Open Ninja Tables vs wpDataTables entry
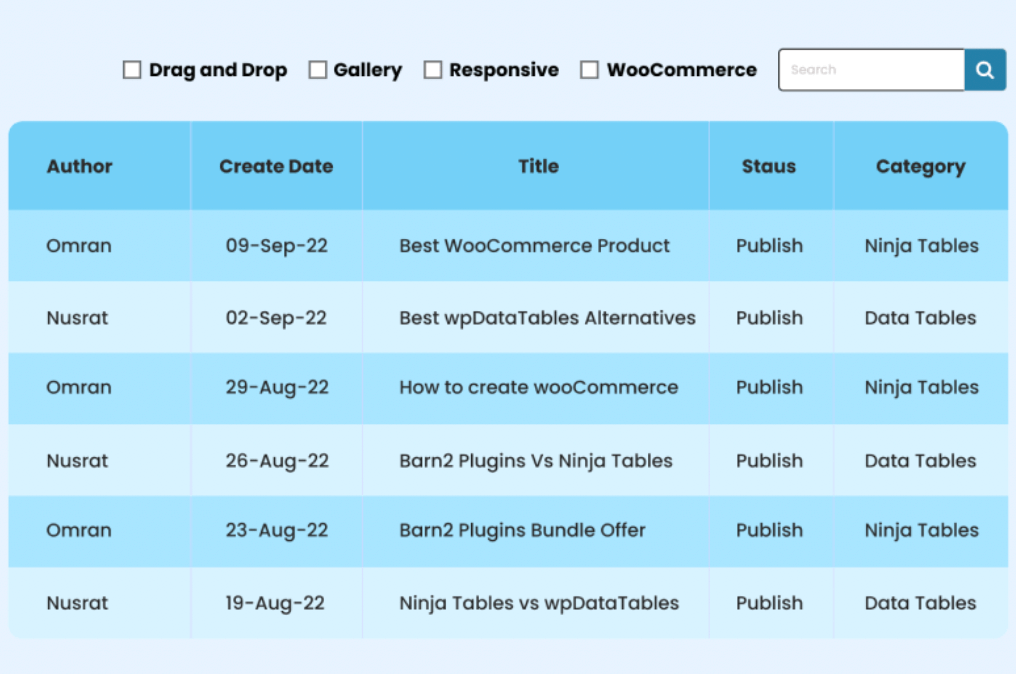Image resolution: width=1016 pixels, height=674 pixels. click(x=539, y=603)
